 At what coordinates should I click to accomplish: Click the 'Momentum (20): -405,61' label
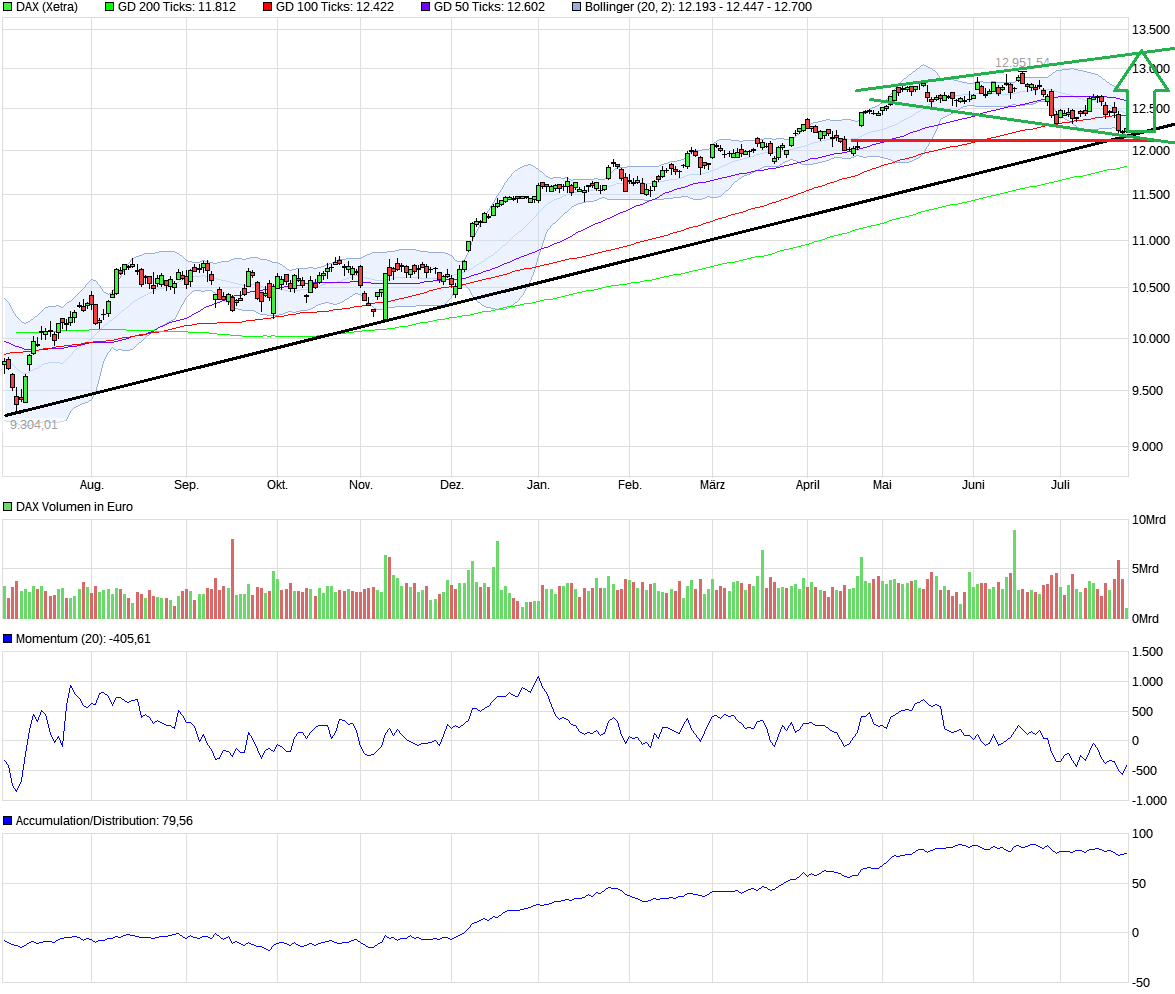83,639
